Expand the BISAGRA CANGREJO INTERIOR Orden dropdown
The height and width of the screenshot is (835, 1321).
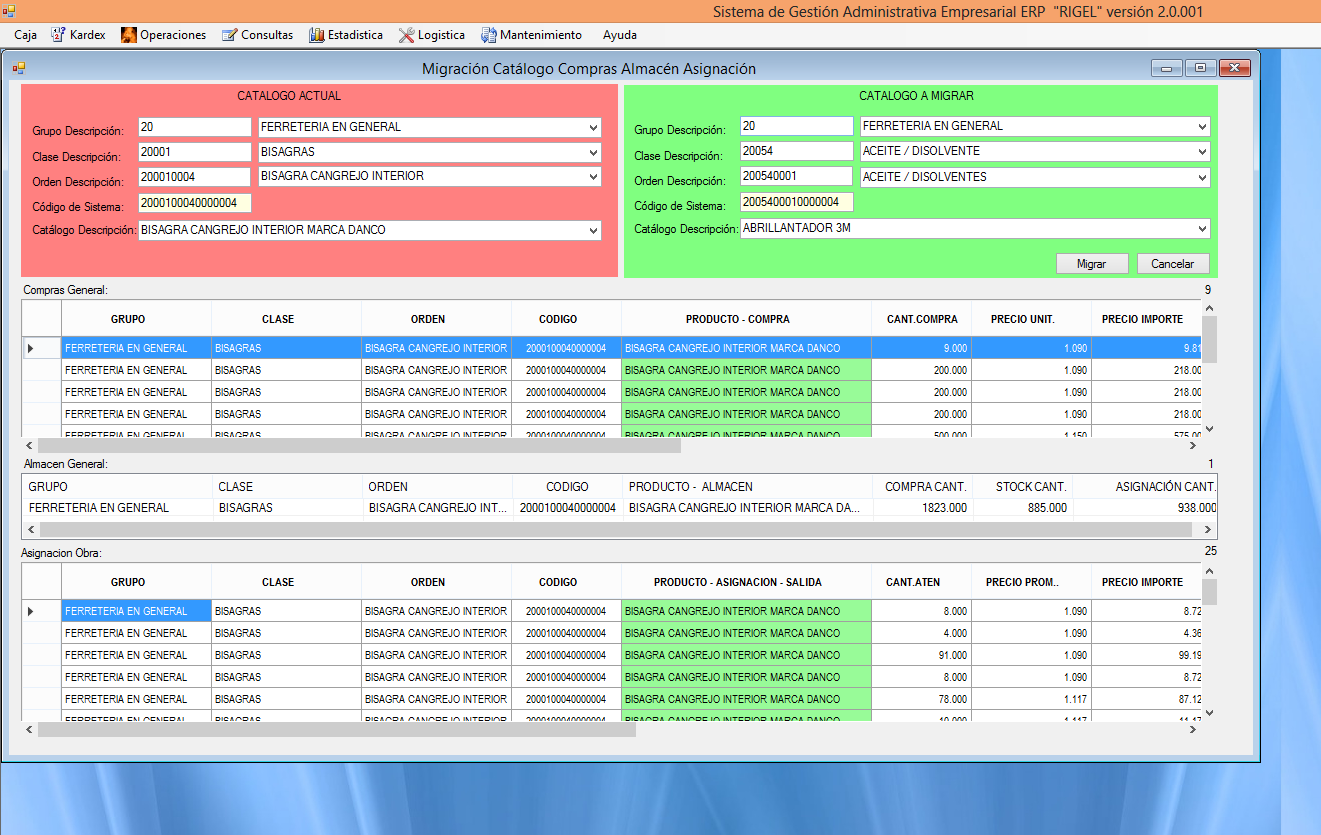[x=593, y=176]
